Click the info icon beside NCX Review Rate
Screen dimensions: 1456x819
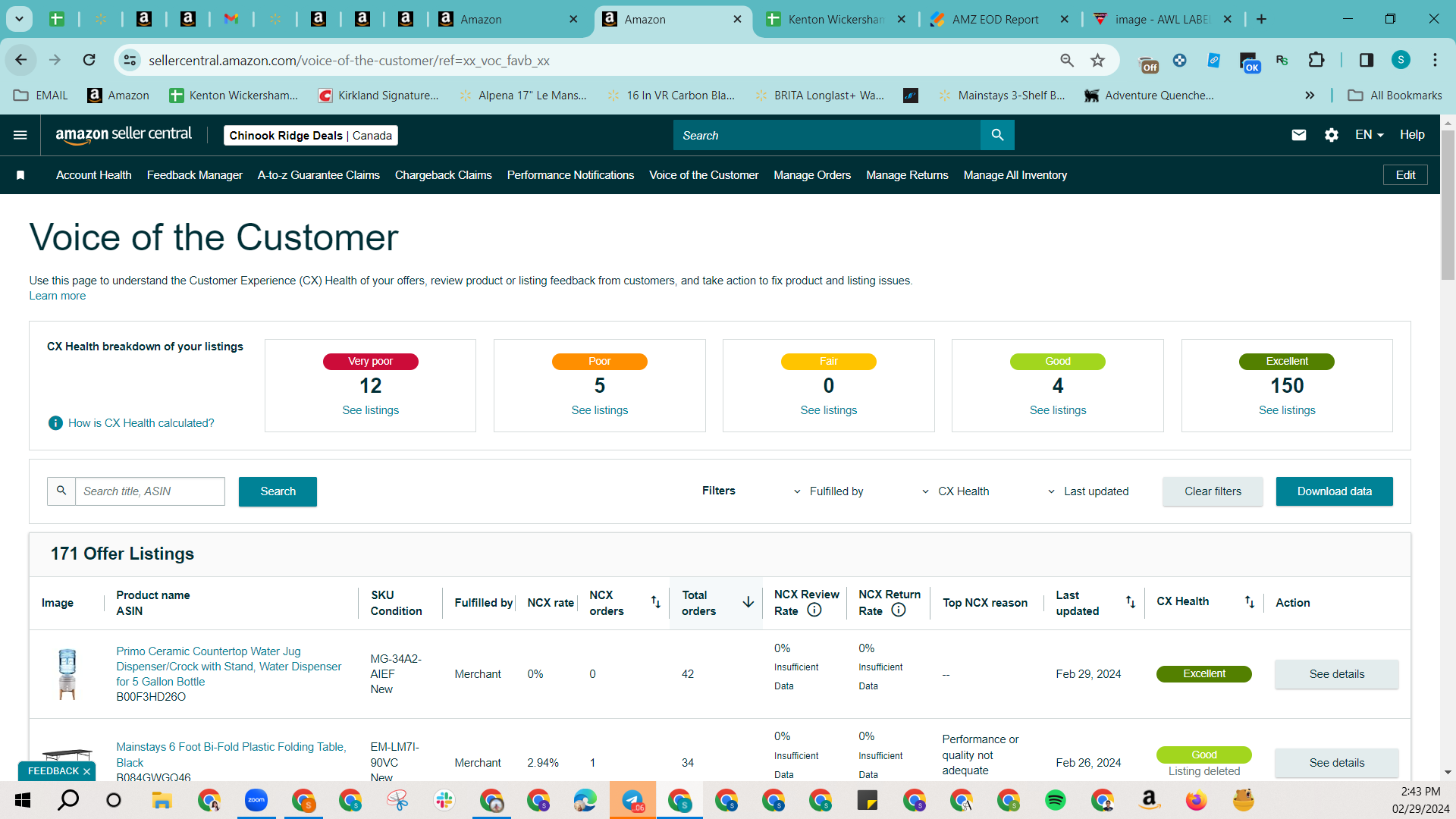point(814,610)
